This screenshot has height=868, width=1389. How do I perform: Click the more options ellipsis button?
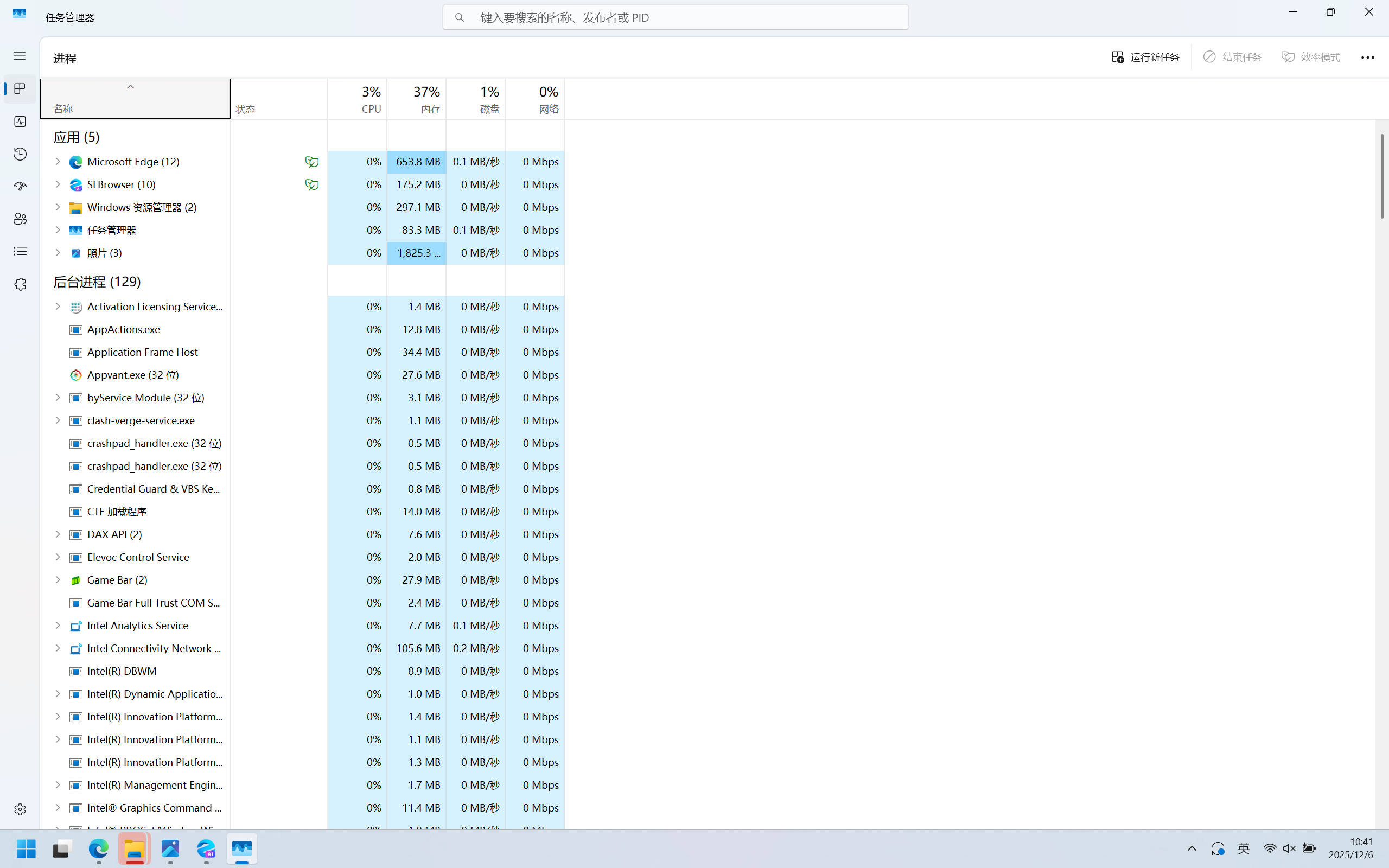[1367, 57]
